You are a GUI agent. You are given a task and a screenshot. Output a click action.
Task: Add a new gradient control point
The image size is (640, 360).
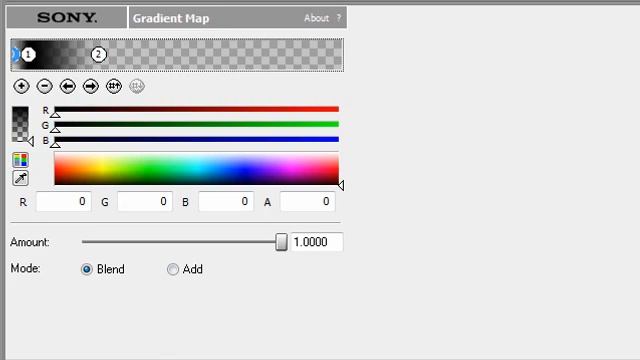coord(21,86)
